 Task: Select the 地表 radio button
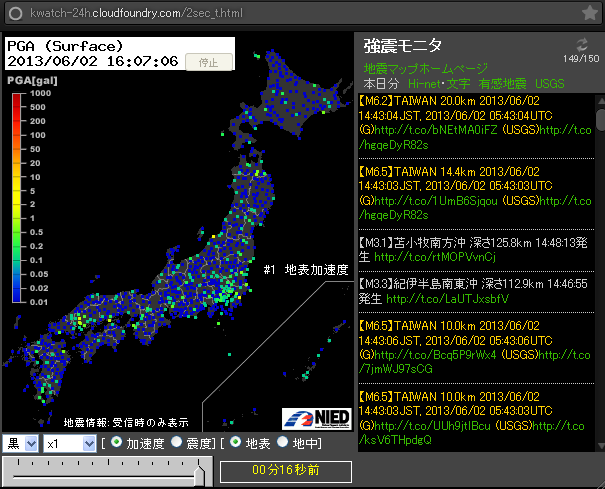click(235, 442)
